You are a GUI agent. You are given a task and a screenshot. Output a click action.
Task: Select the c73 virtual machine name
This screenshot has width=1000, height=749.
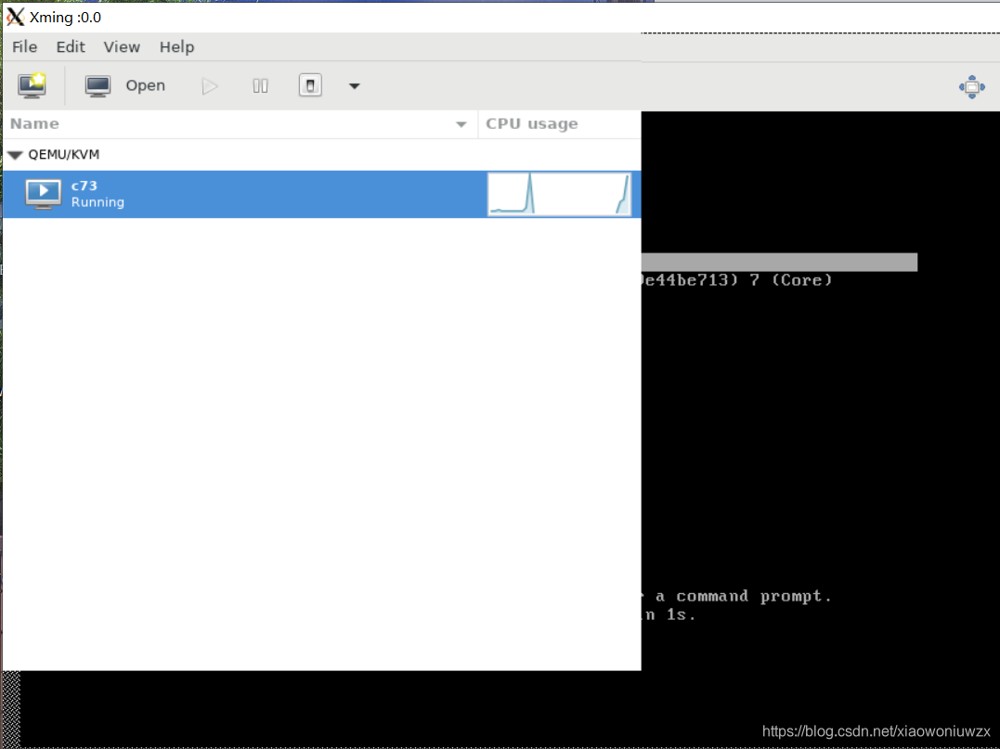click(x=84, y=186)
